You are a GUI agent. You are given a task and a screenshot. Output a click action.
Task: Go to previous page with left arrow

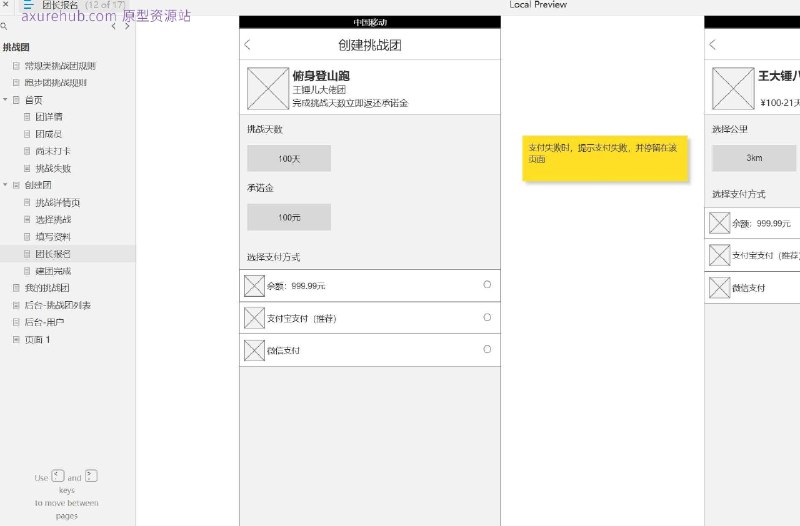(x=113, y=26)
